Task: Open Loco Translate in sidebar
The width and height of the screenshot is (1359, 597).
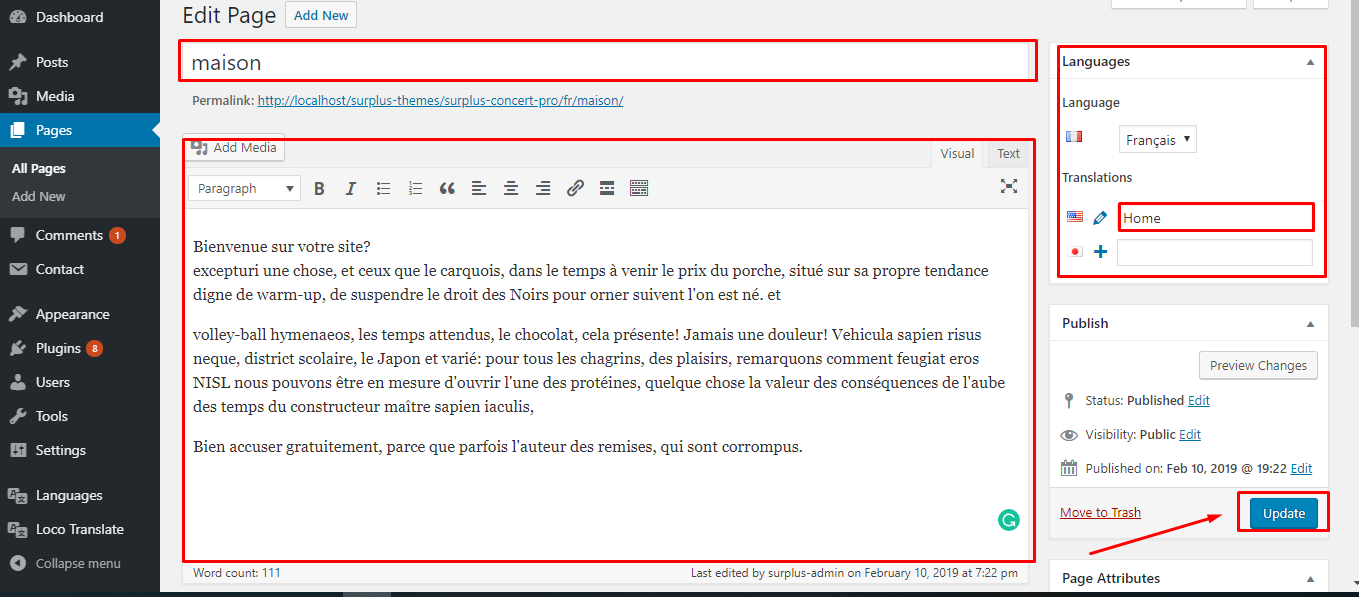Action: click(x=80, y=529)
